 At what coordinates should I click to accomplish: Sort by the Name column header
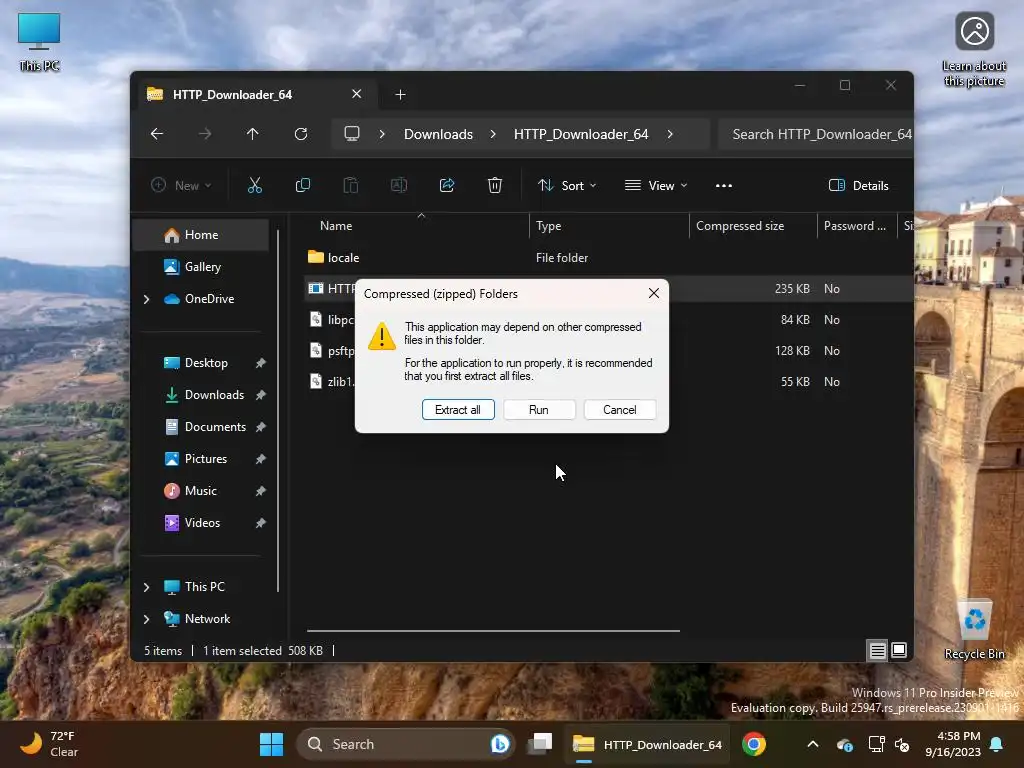[x=418, y=226]
